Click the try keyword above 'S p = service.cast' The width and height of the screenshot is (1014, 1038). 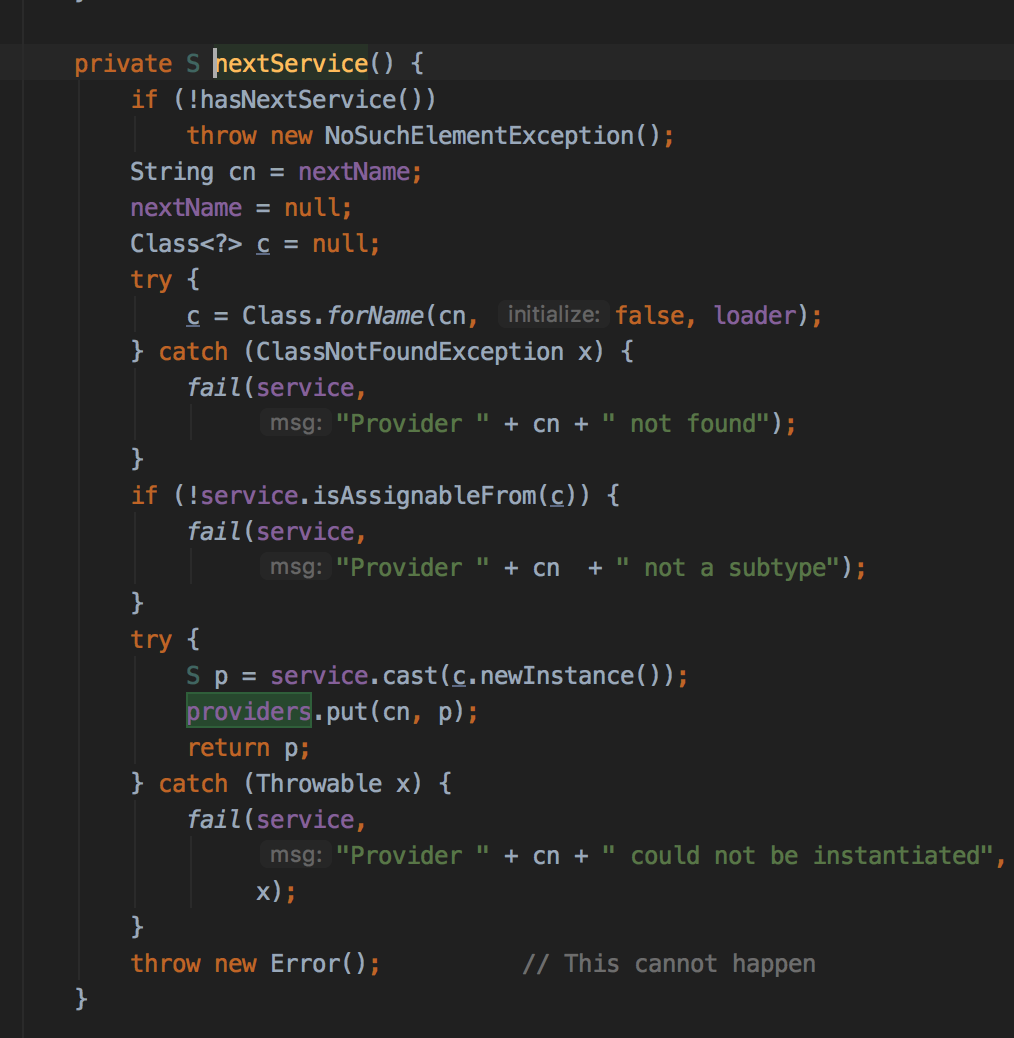pos(151,641)
